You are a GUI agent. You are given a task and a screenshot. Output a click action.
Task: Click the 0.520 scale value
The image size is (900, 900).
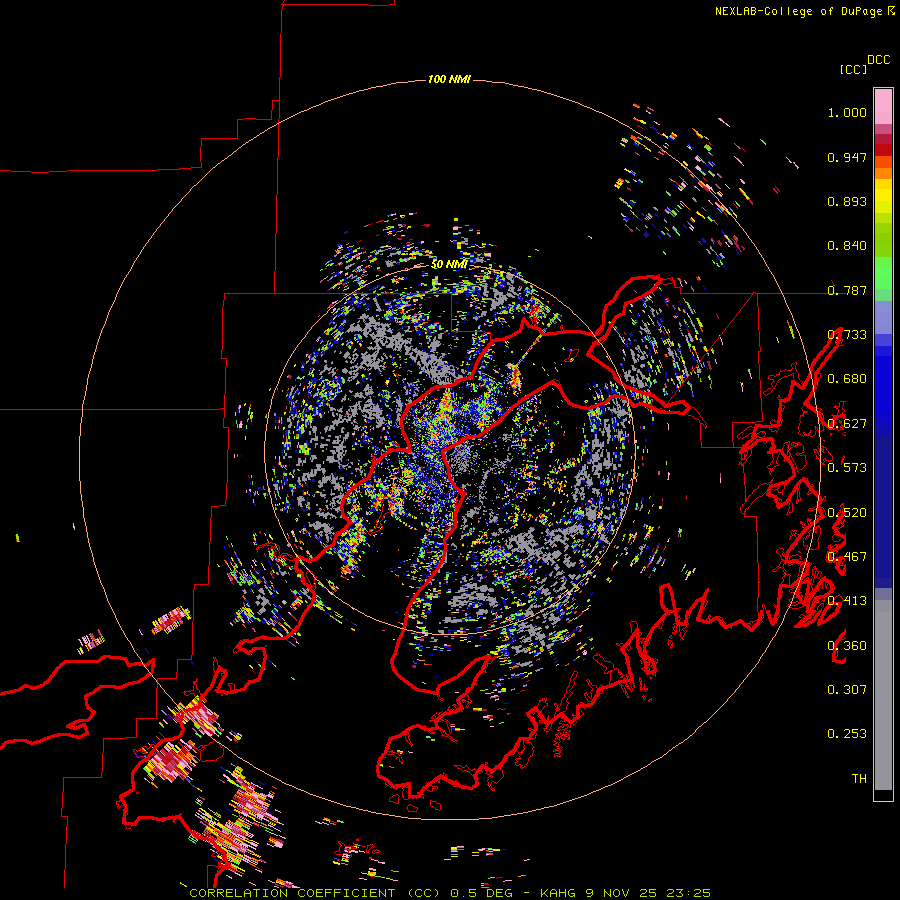(x=847, y=513)
